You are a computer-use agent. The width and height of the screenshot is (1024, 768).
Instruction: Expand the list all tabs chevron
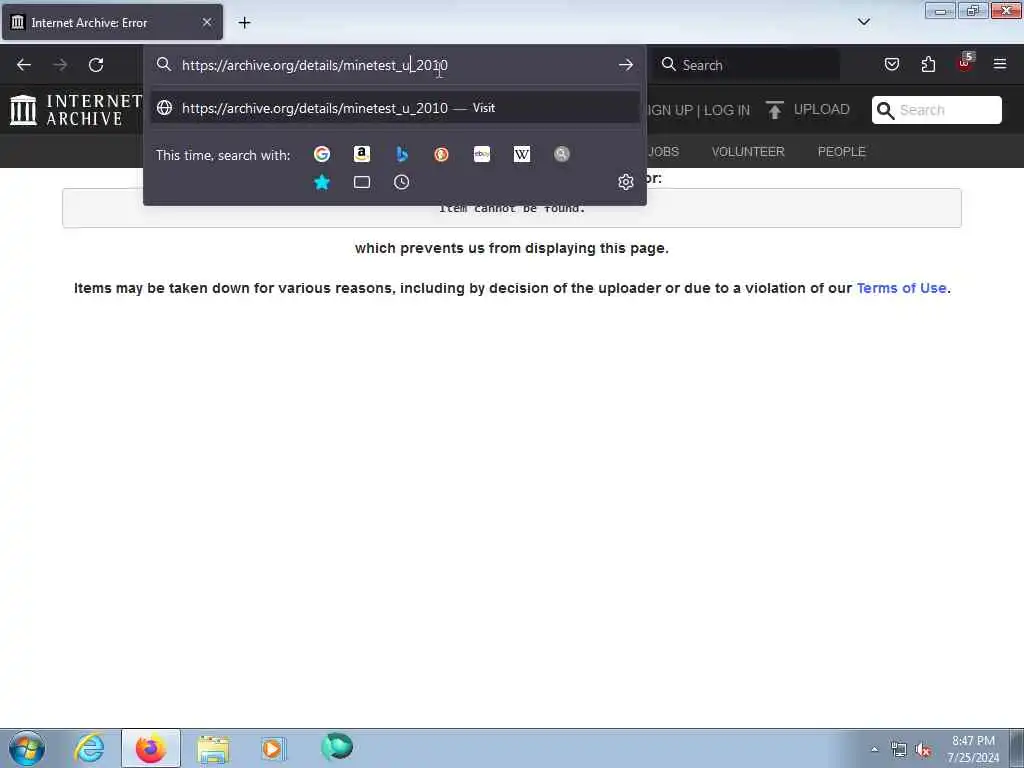(x=864, y=22)
